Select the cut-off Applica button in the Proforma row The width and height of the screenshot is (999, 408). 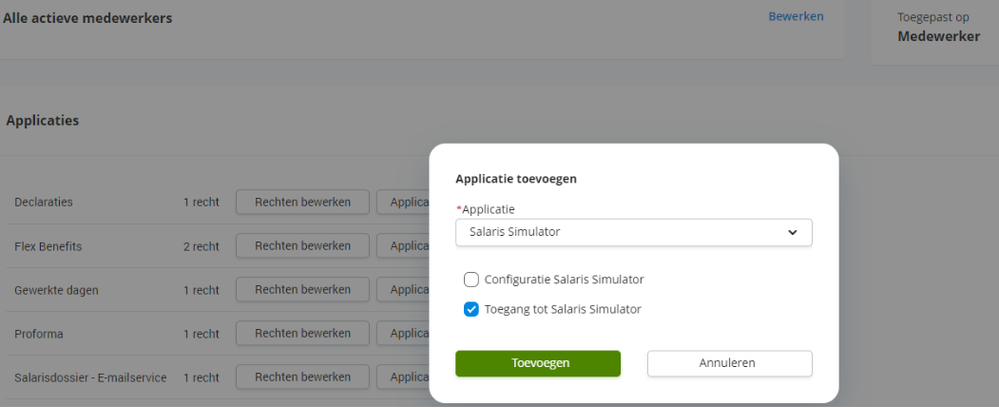point(404,334)
